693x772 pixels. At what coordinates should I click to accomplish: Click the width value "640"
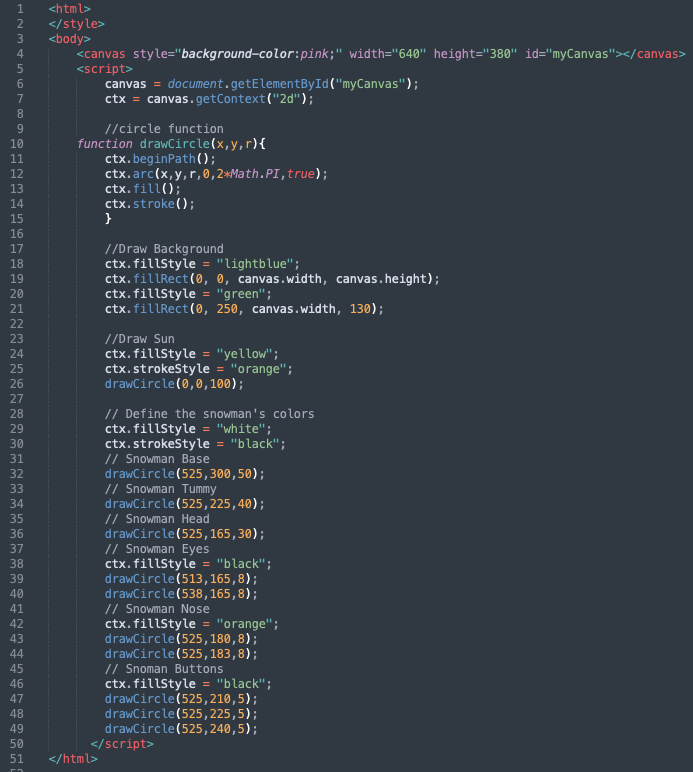pos(409,54)
